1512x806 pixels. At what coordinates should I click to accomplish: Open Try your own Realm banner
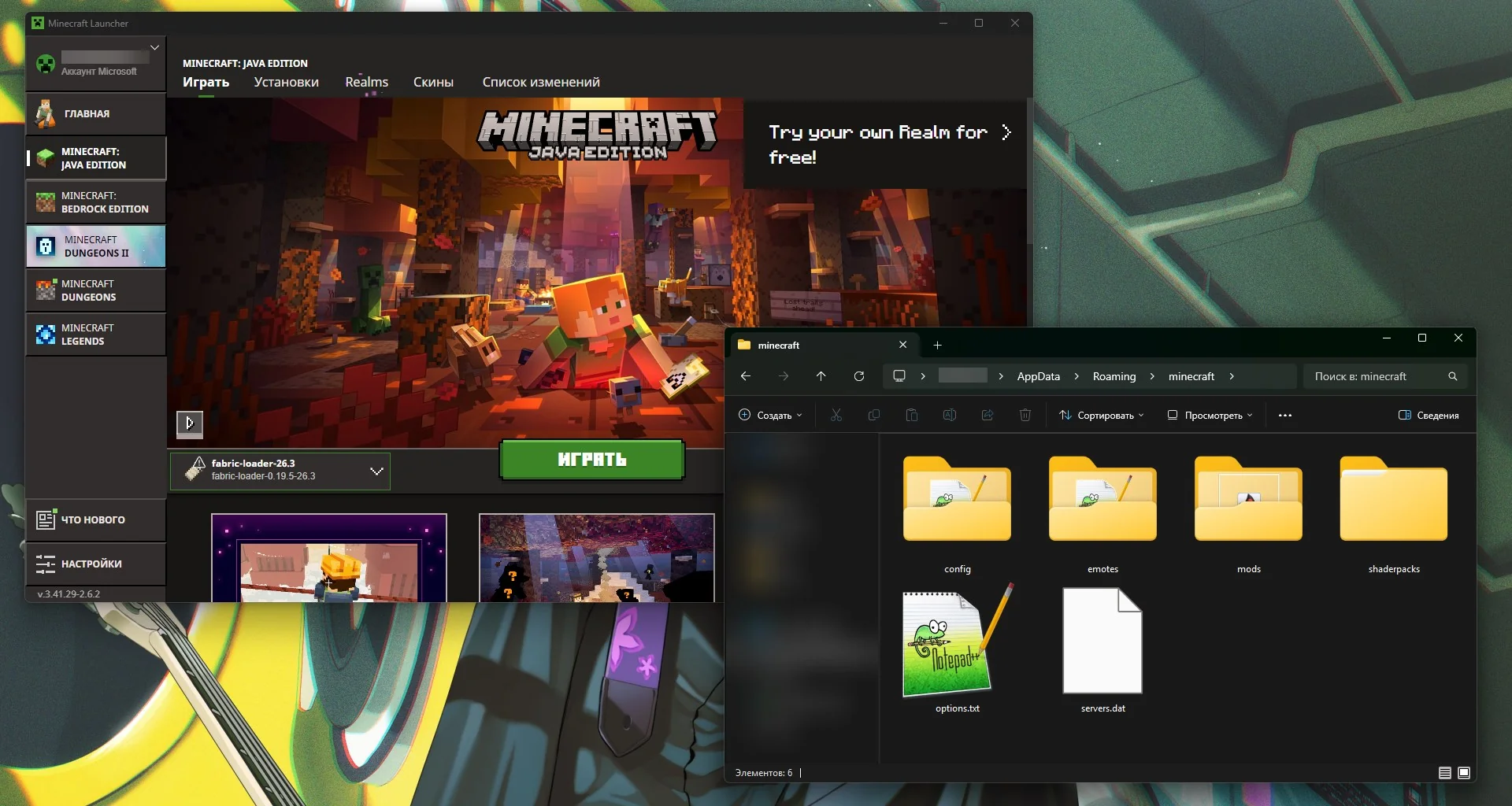coord(885,144)
